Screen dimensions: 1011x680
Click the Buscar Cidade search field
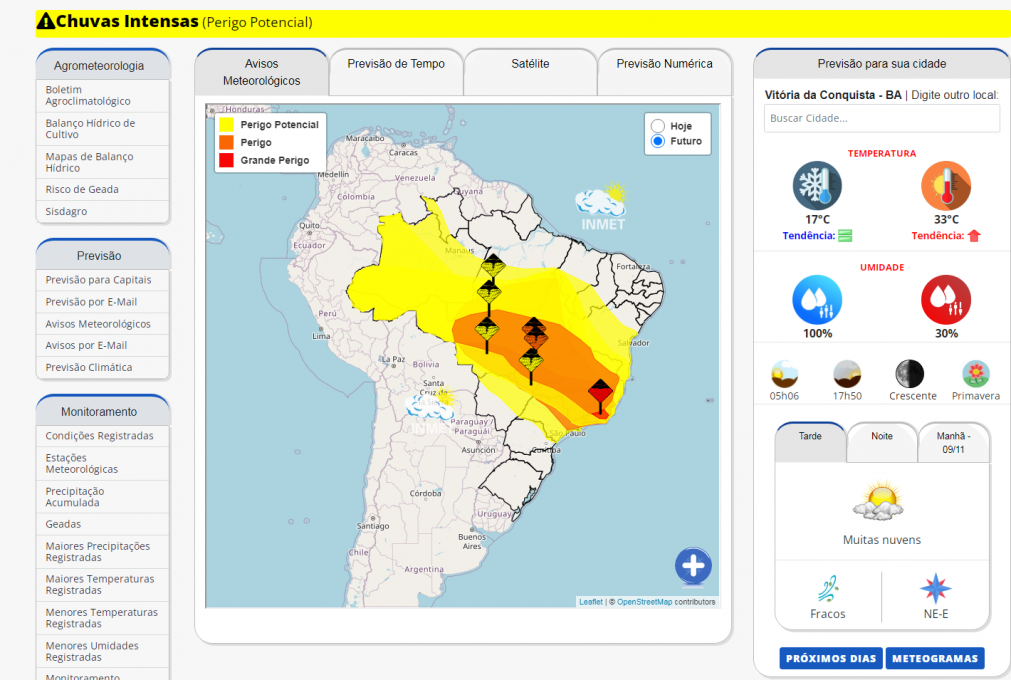tap(881, 118)
